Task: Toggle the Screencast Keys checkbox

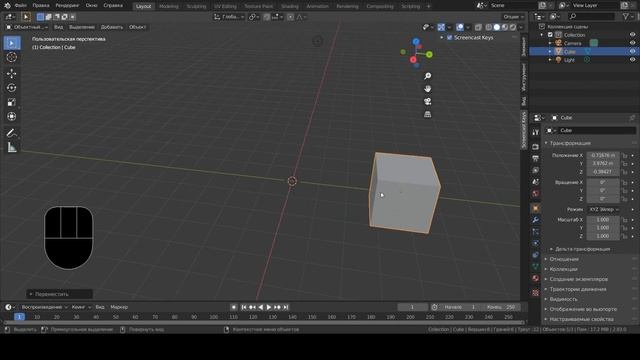Action: click(449, 38)
